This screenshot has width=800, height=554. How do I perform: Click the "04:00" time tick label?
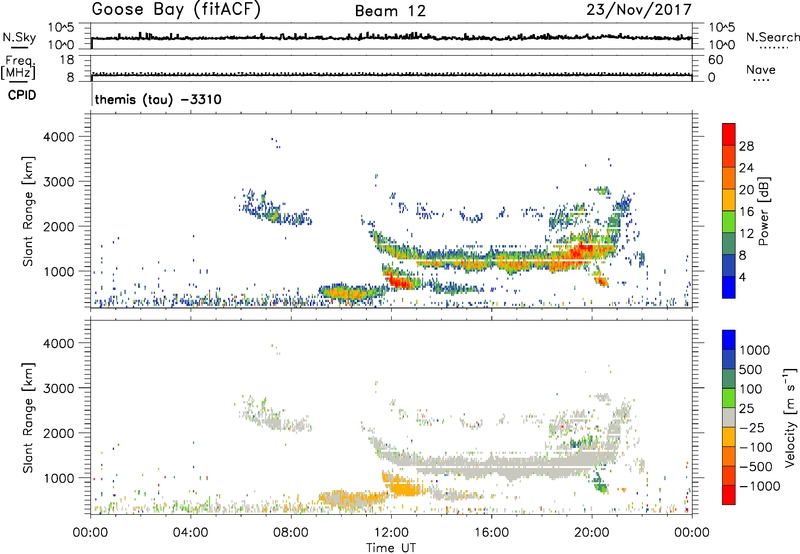pyautogui.click(x=190, y=533)
